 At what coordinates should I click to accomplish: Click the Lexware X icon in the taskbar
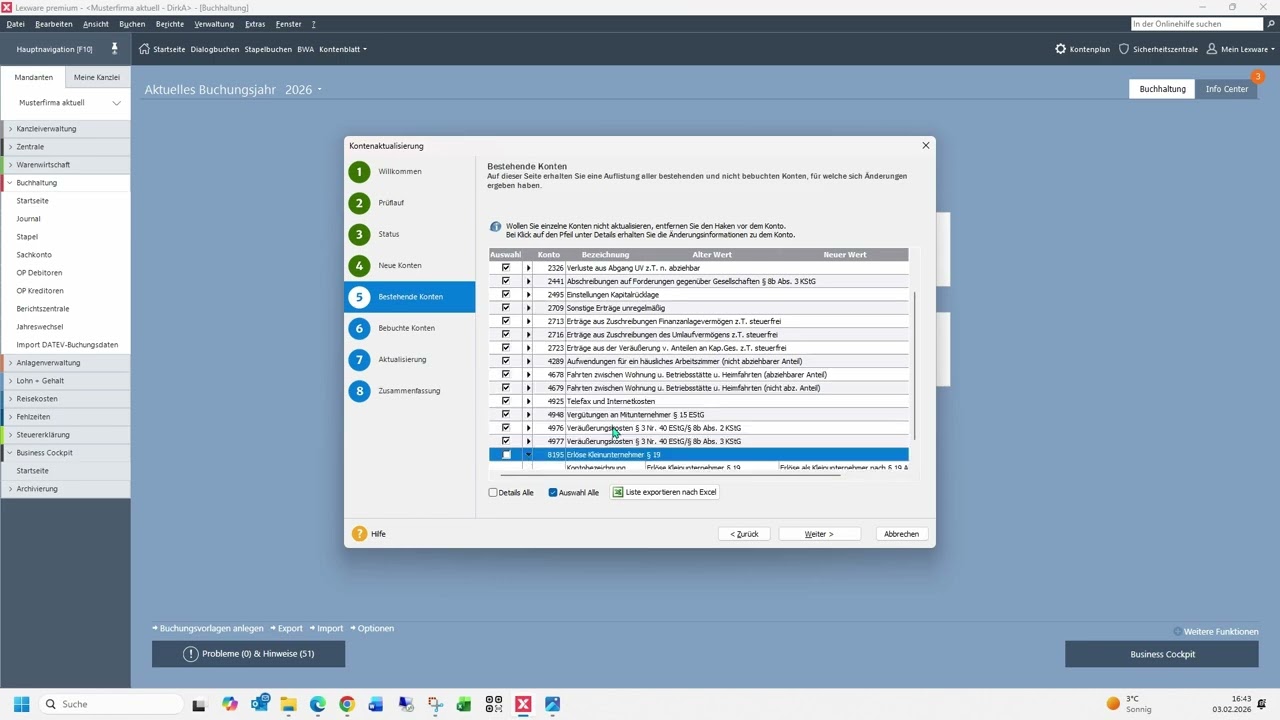[x=523, y=704]
